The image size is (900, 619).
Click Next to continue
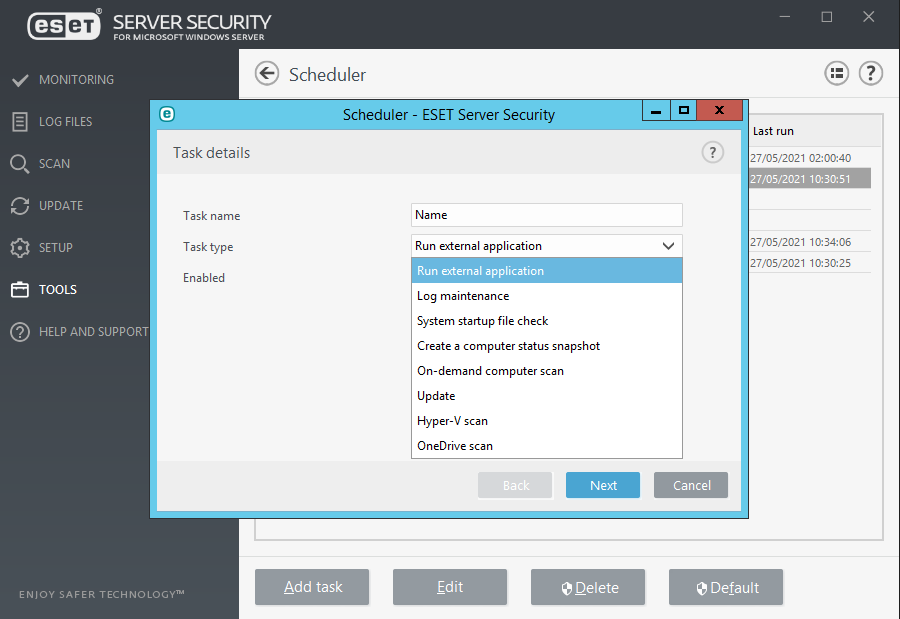pos(603,485)
